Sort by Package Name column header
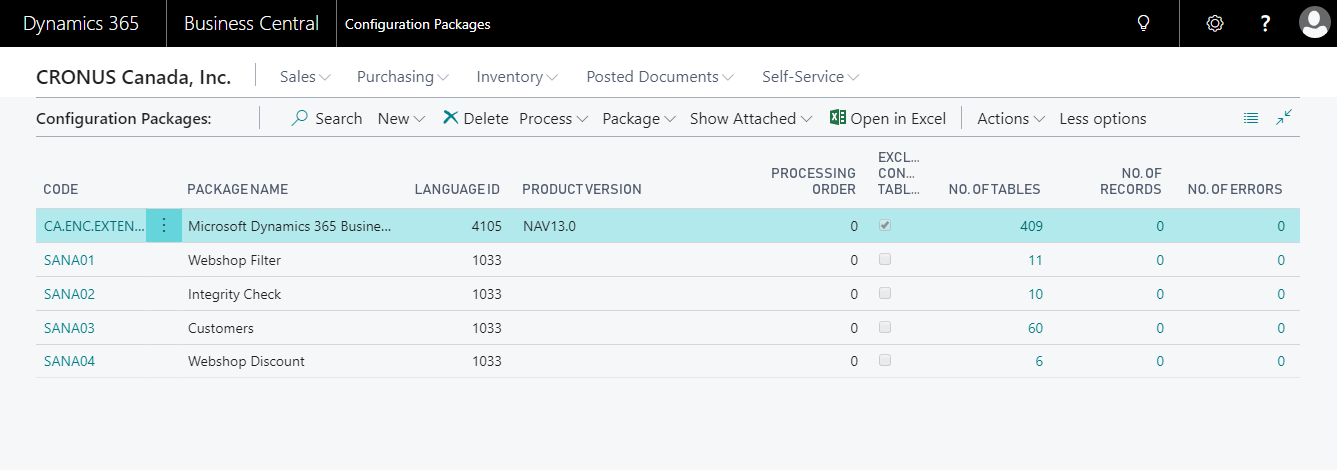The height and width of the screenshot is (470, 1337). tap(238, 189)
